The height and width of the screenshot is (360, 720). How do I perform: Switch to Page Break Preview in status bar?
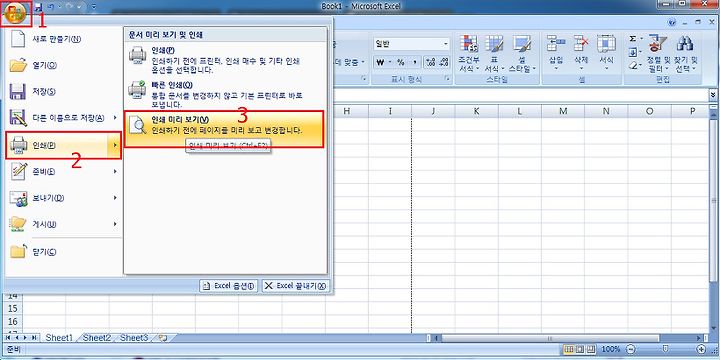[x=591, y=349]
